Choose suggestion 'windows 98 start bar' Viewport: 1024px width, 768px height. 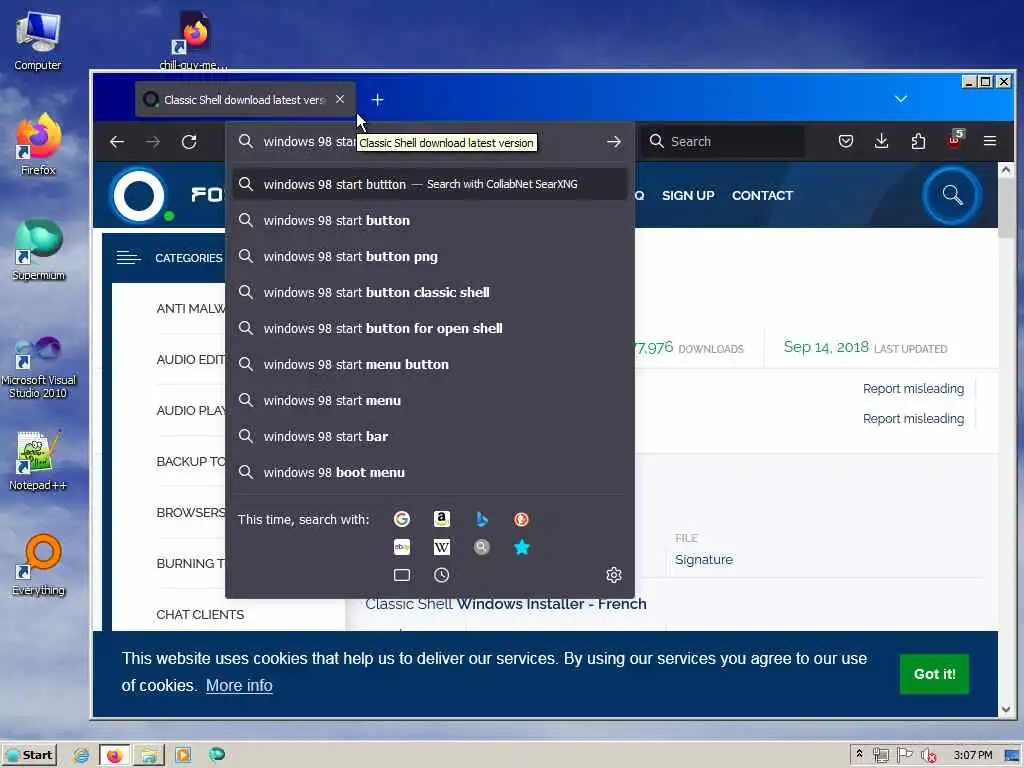pos(430,436)
